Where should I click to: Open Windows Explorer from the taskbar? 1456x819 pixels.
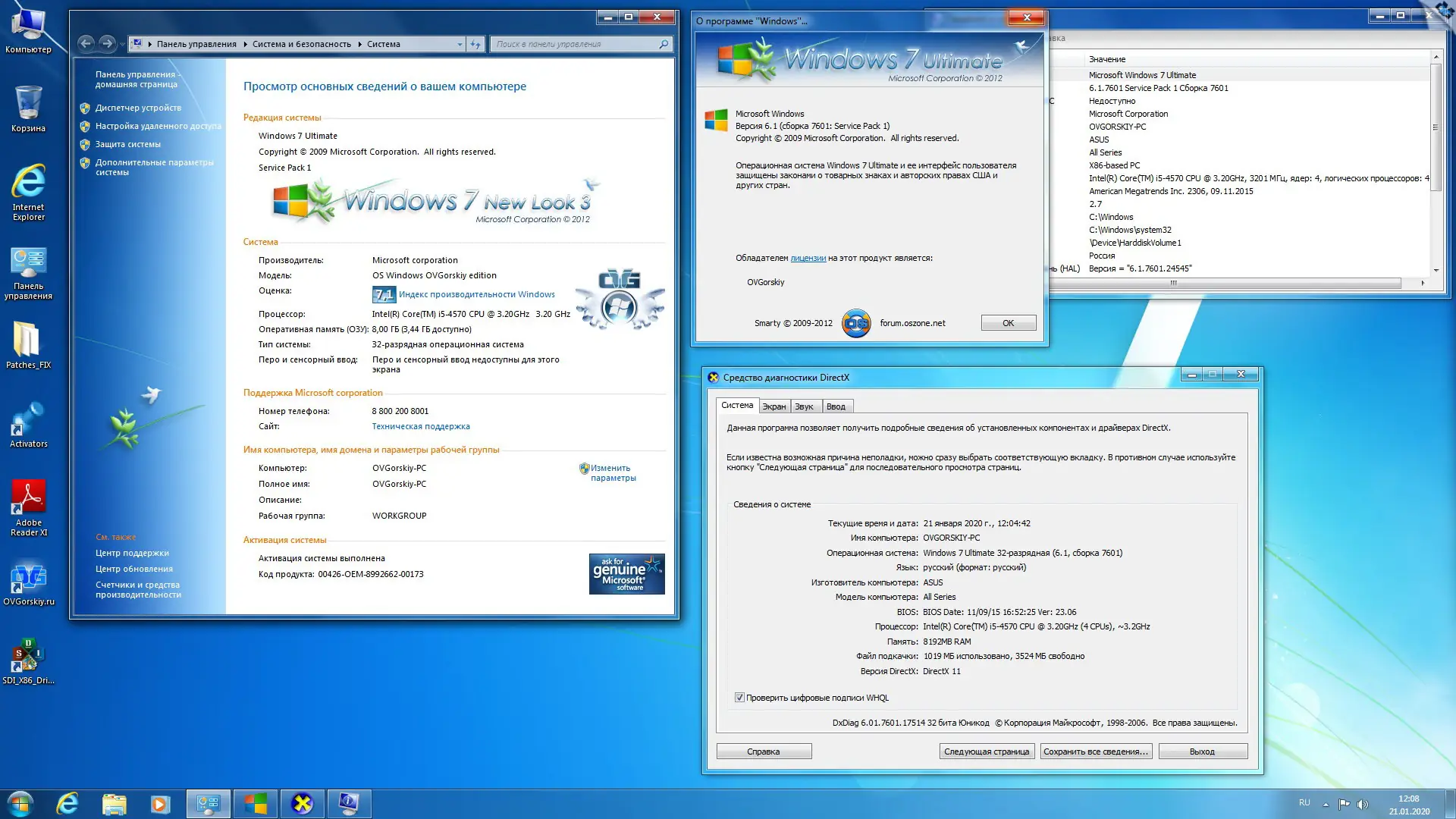point(114,803)
